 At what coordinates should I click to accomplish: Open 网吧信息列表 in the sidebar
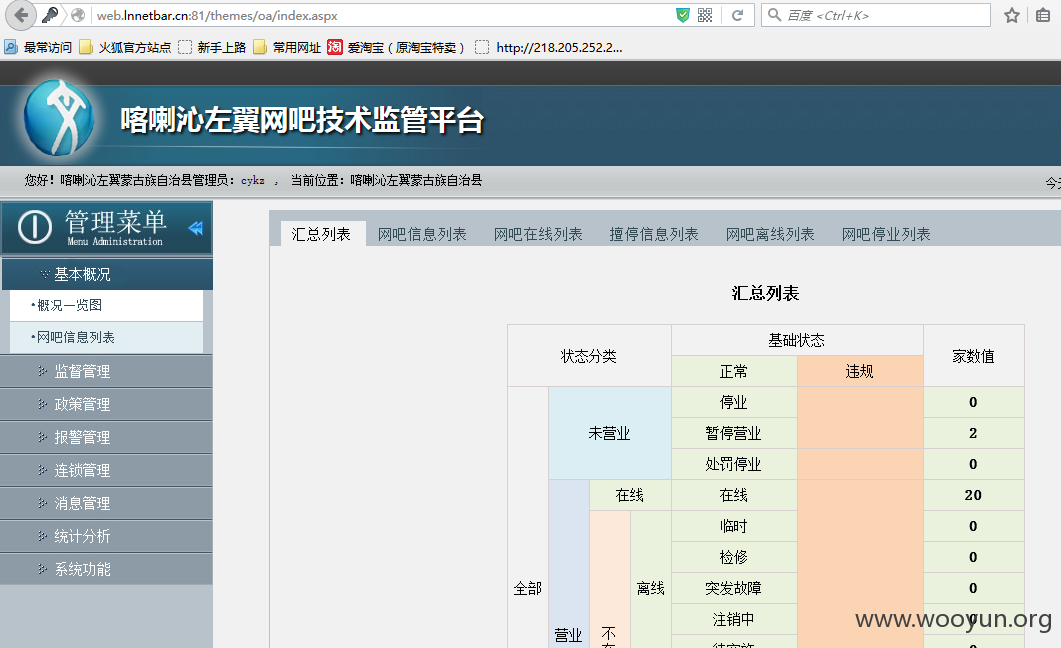click(x=106, y=337)
